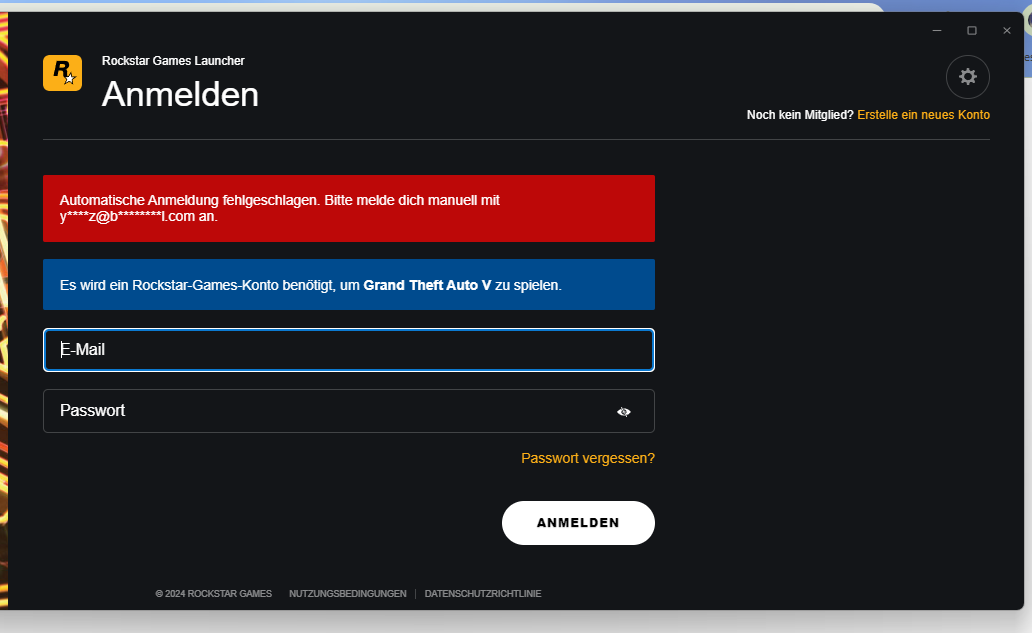Click the ANMELDEN button
Viewport: 1032px width, 633px height.
578,523
